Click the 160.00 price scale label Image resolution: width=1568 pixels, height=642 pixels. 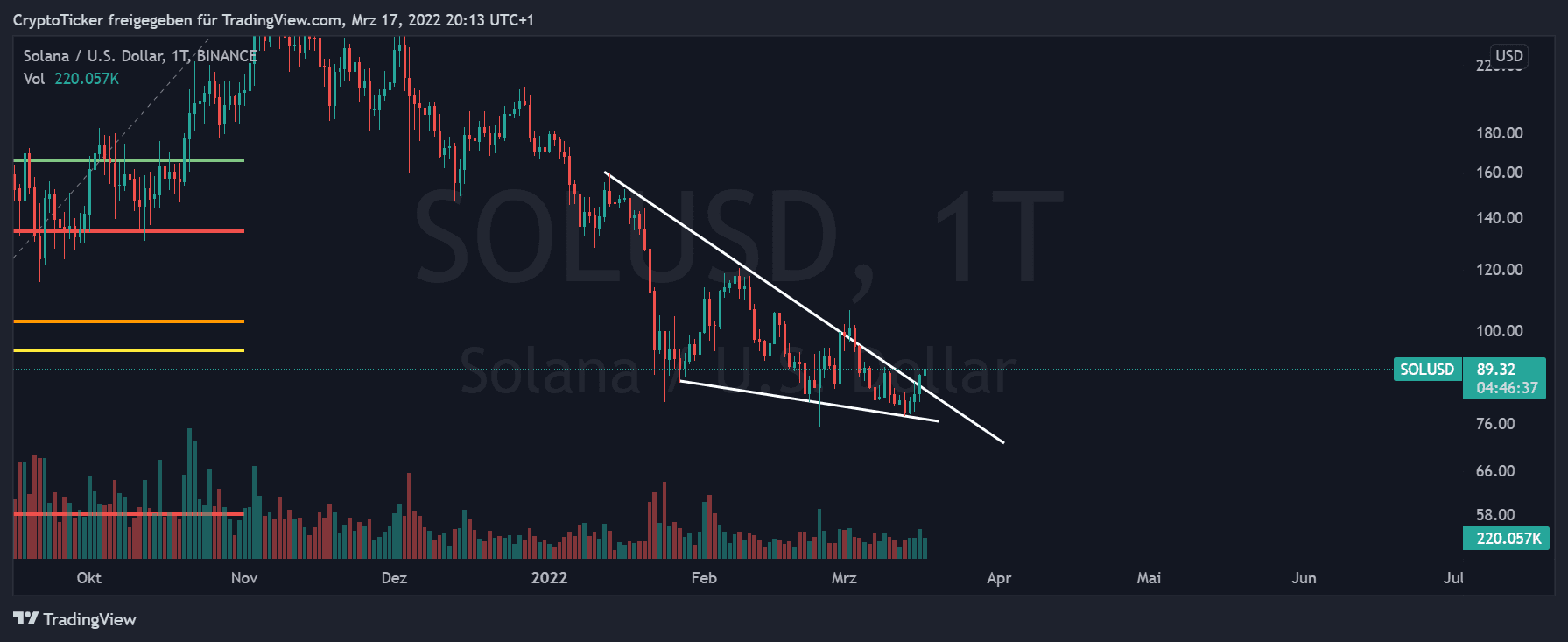(1499, 173)
